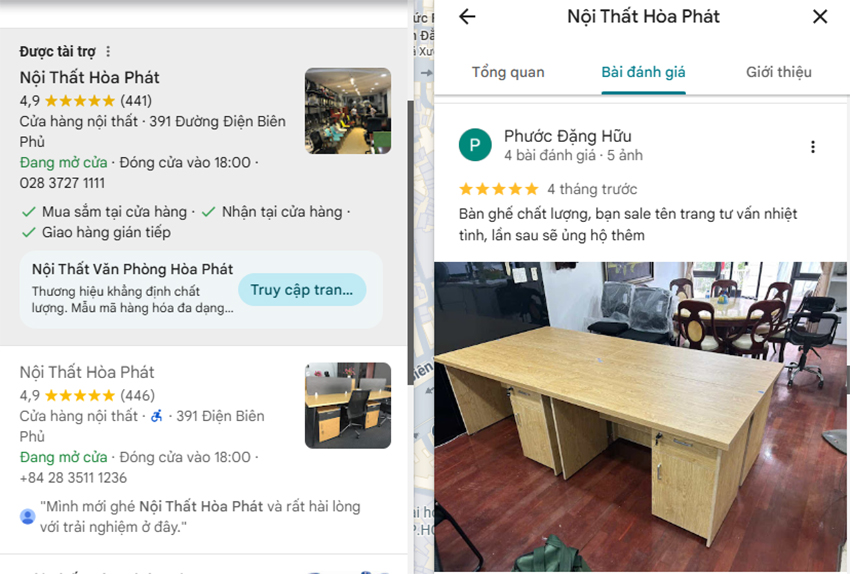The width and height of the screenshot is (850, 574).
Task: Open options menu for Phước Đặng Hữu review
Action: [812, 147]
